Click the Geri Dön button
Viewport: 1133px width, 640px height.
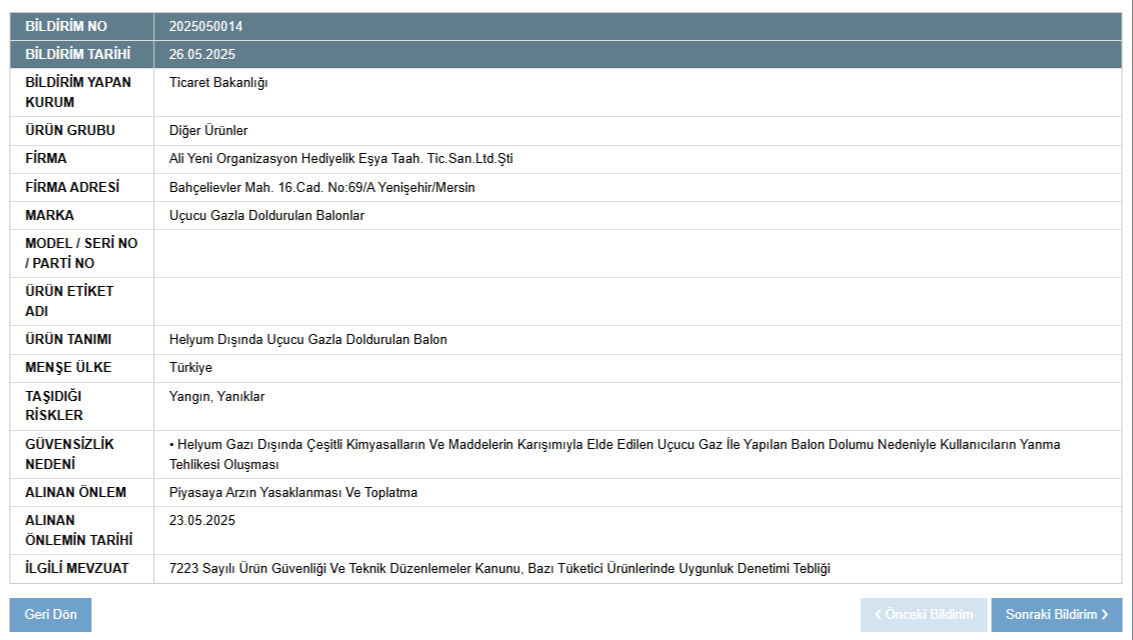tap(50, 614)
